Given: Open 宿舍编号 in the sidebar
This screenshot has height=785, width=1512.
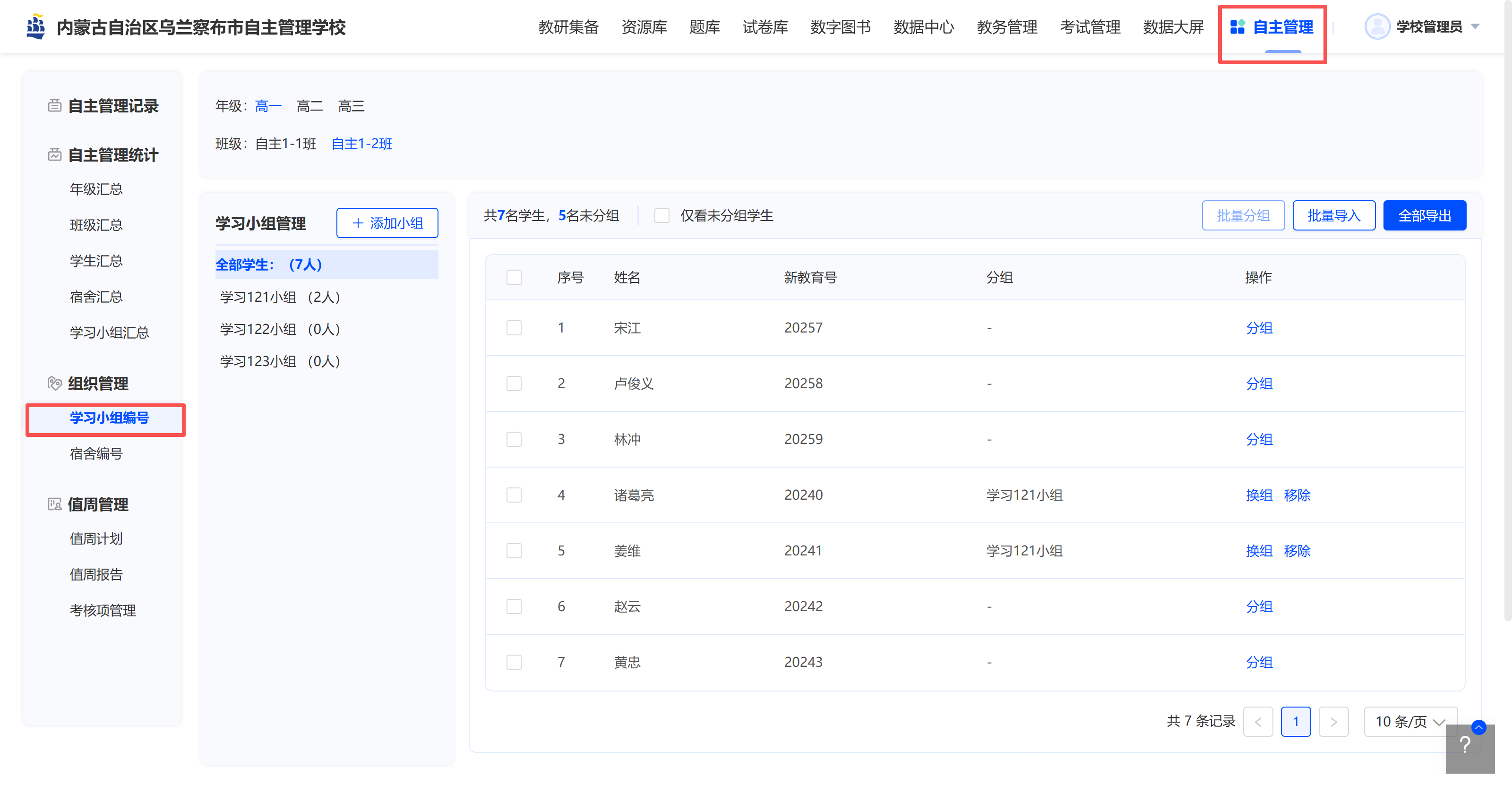Looking at the screenshot, I should (96, 453).
